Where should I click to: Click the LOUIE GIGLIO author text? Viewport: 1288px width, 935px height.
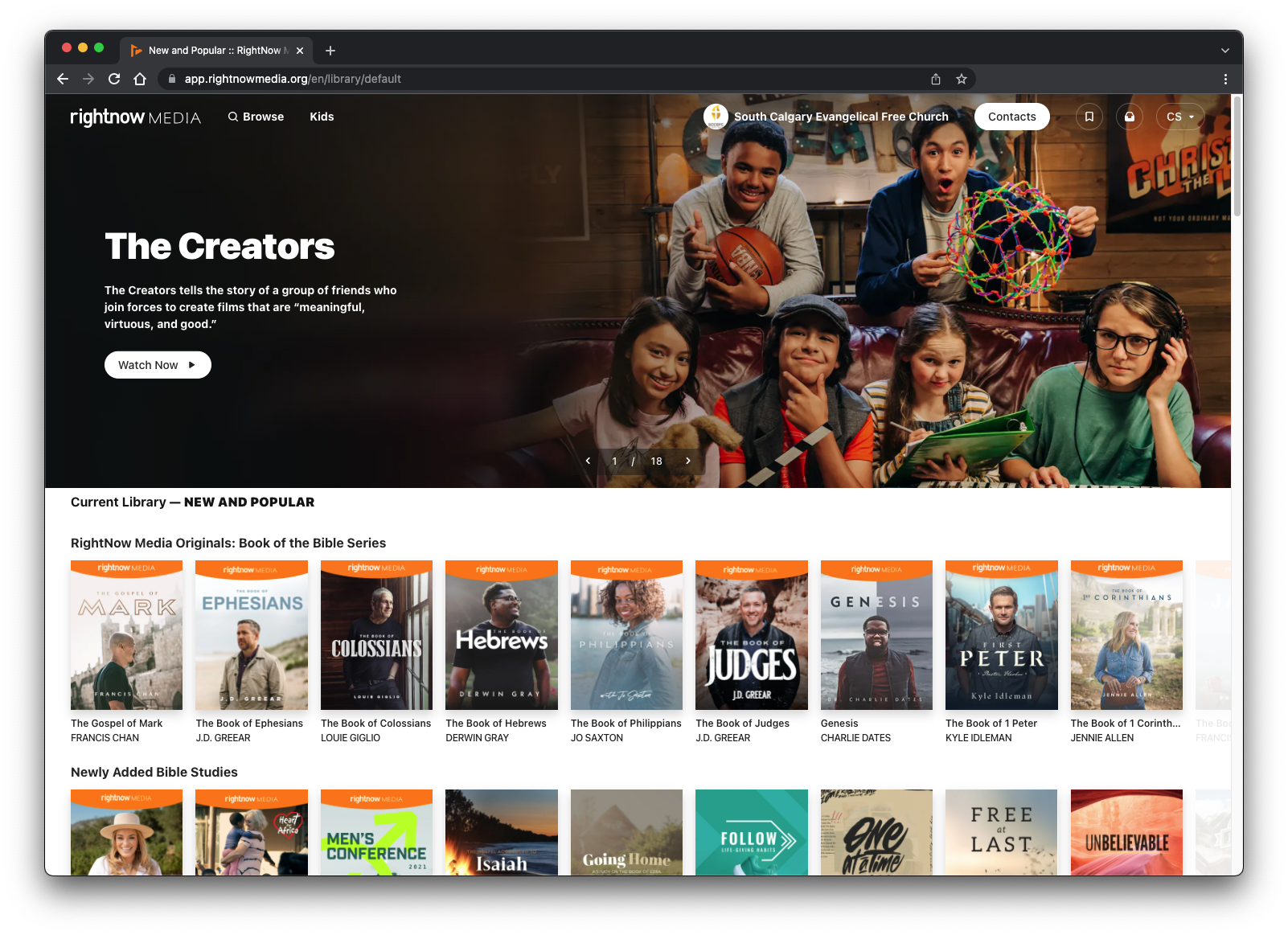(x=351, y=738)
